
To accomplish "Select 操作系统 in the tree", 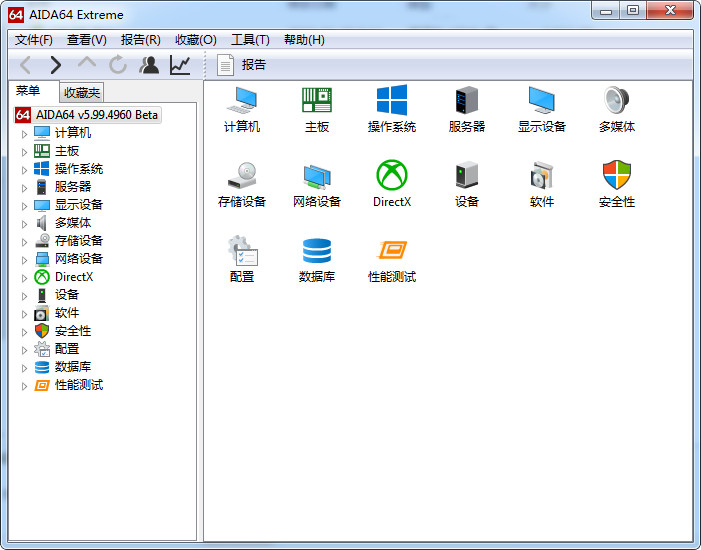I will click(79, 169).
